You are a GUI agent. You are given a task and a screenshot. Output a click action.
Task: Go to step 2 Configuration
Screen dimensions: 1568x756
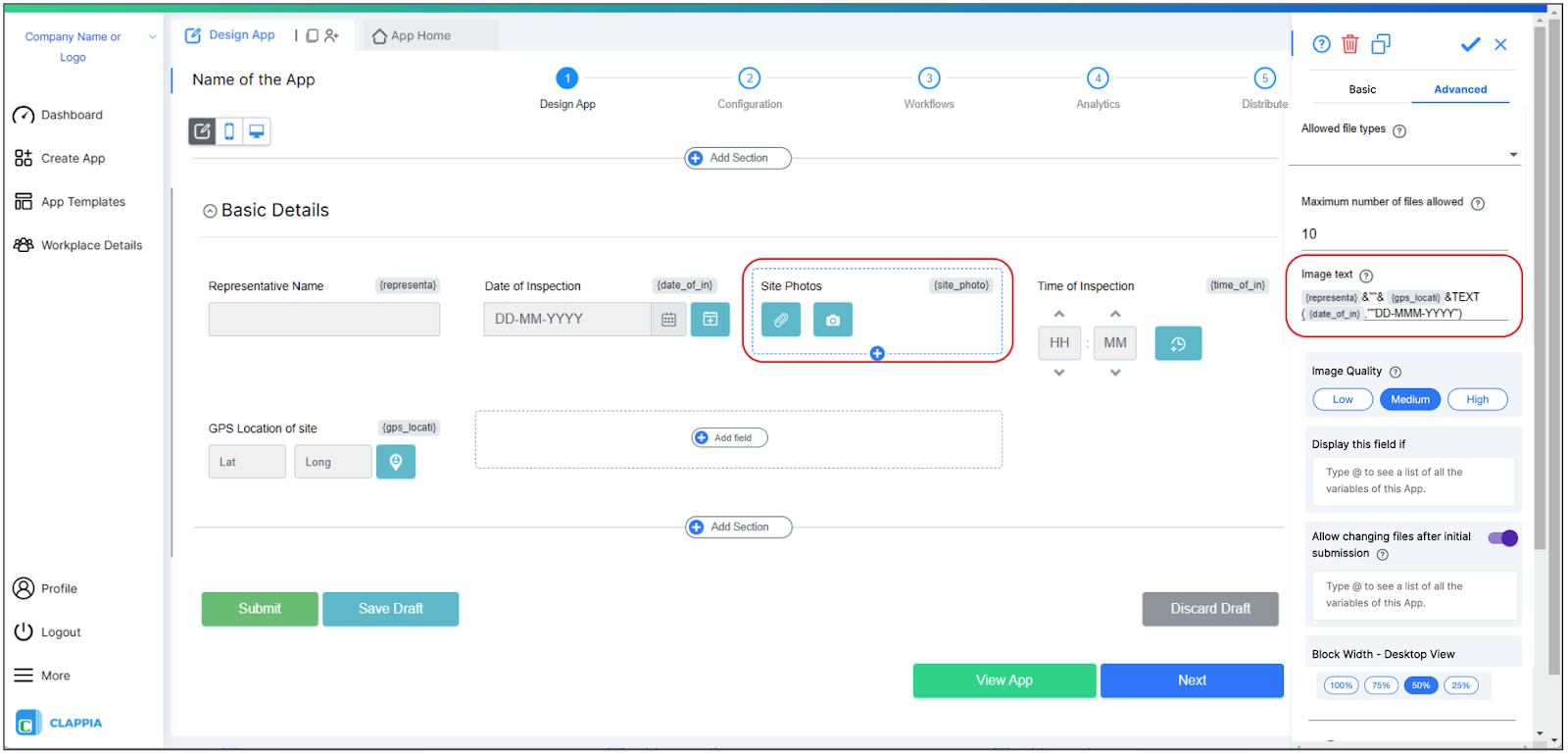[x=750, y=78]
